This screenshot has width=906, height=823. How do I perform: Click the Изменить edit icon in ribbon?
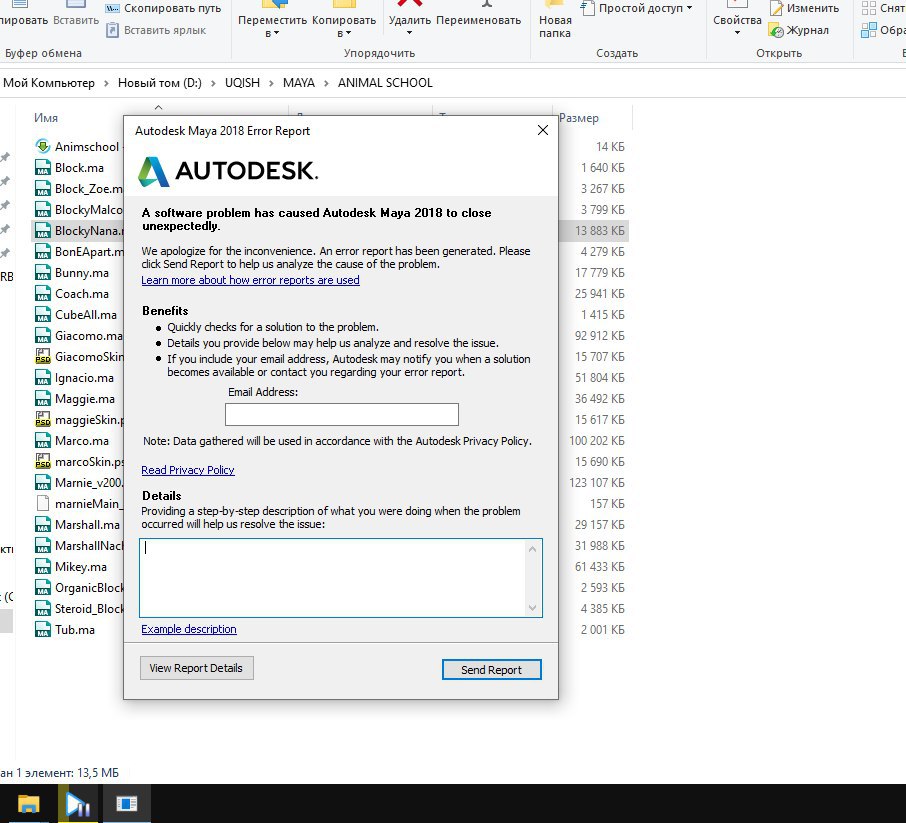[777, 8]
